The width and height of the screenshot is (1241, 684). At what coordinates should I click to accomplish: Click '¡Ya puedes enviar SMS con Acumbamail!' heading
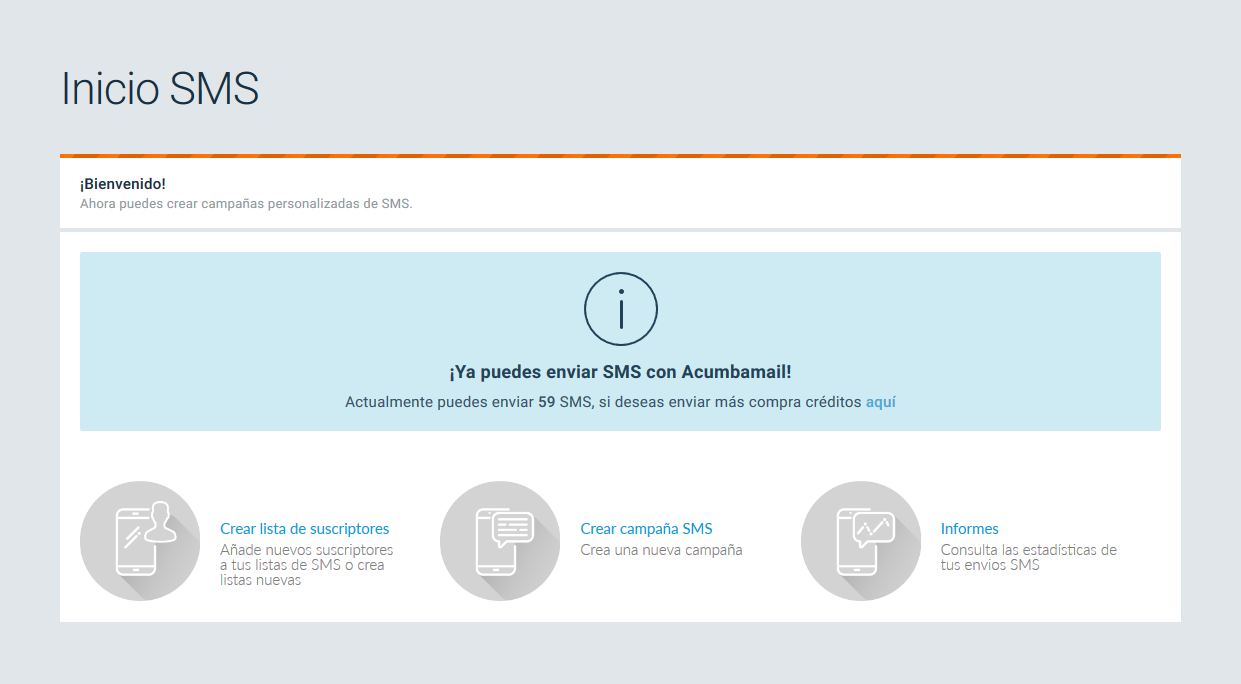click(x=620, y=372)
